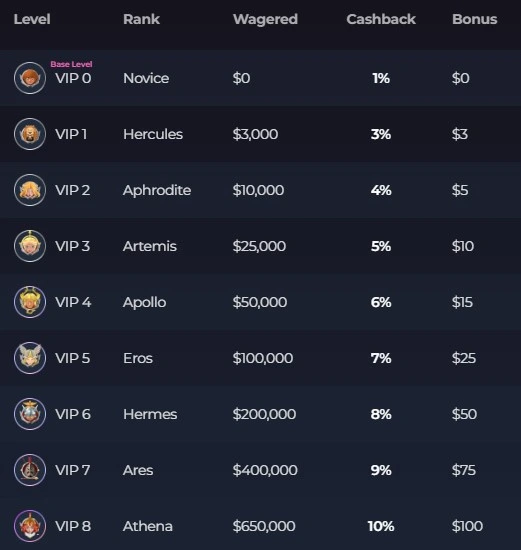Click the Level column header
The height and width of the screenshot is (550, 521).
32,19
